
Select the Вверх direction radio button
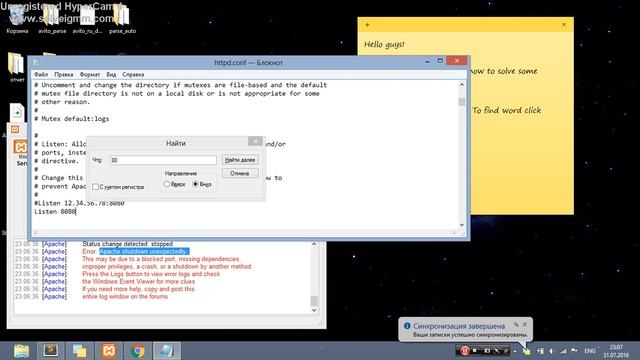(x=167, y=184)
